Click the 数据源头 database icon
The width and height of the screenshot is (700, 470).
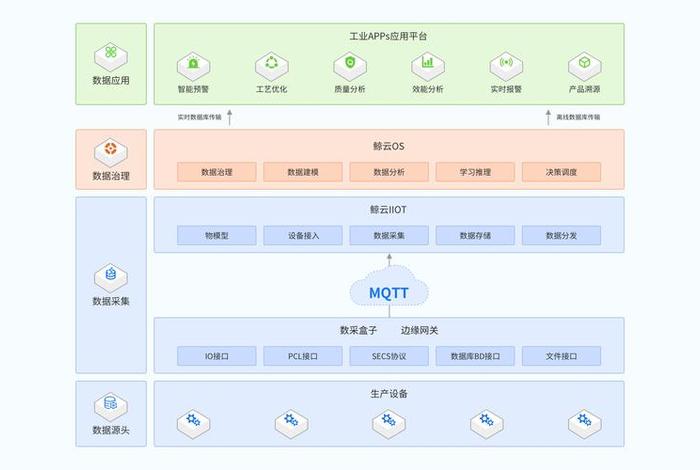click(x=110, y=405)
